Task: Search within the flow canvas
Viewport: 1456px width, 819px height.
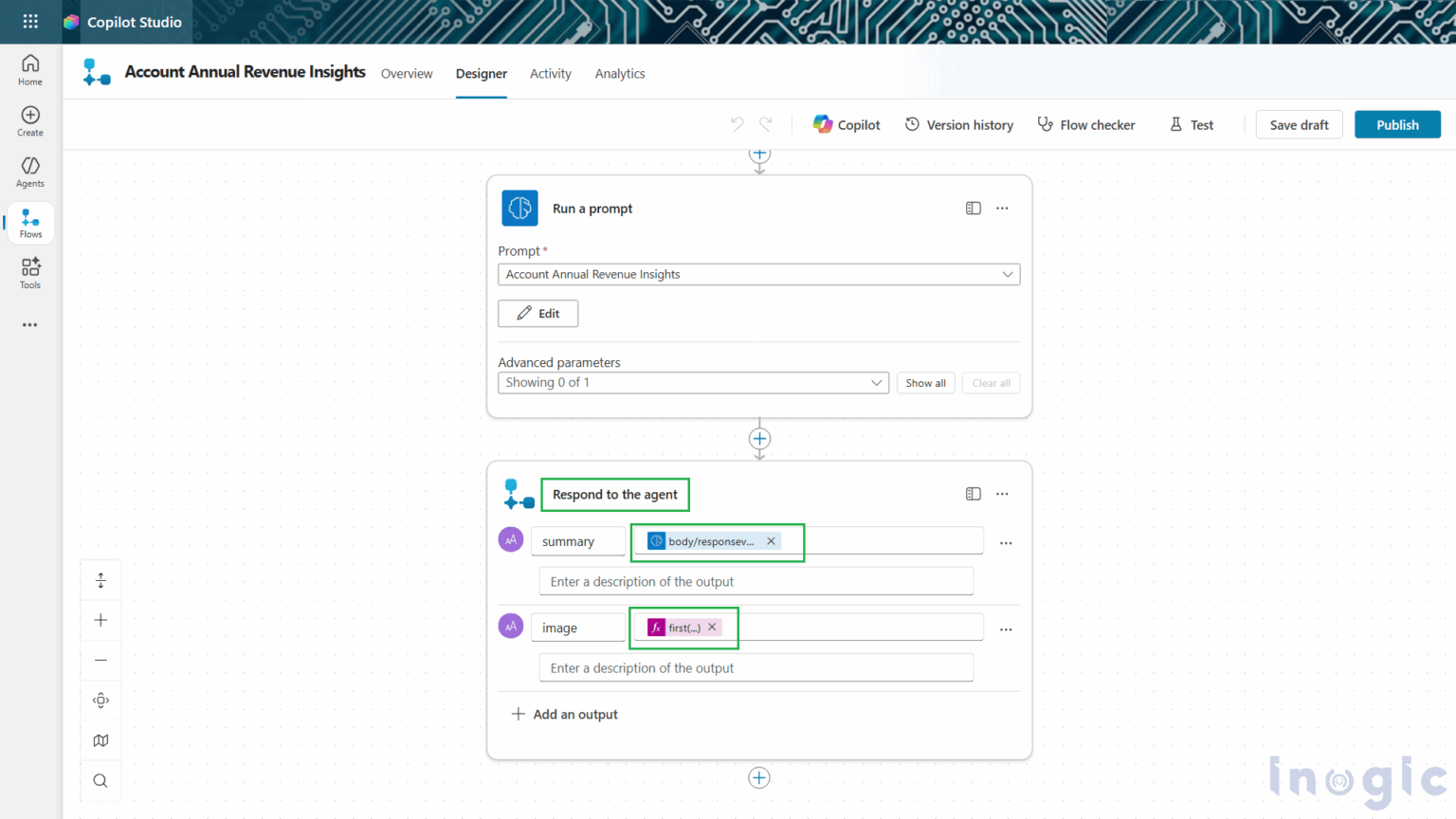Action: click(100, 779)
